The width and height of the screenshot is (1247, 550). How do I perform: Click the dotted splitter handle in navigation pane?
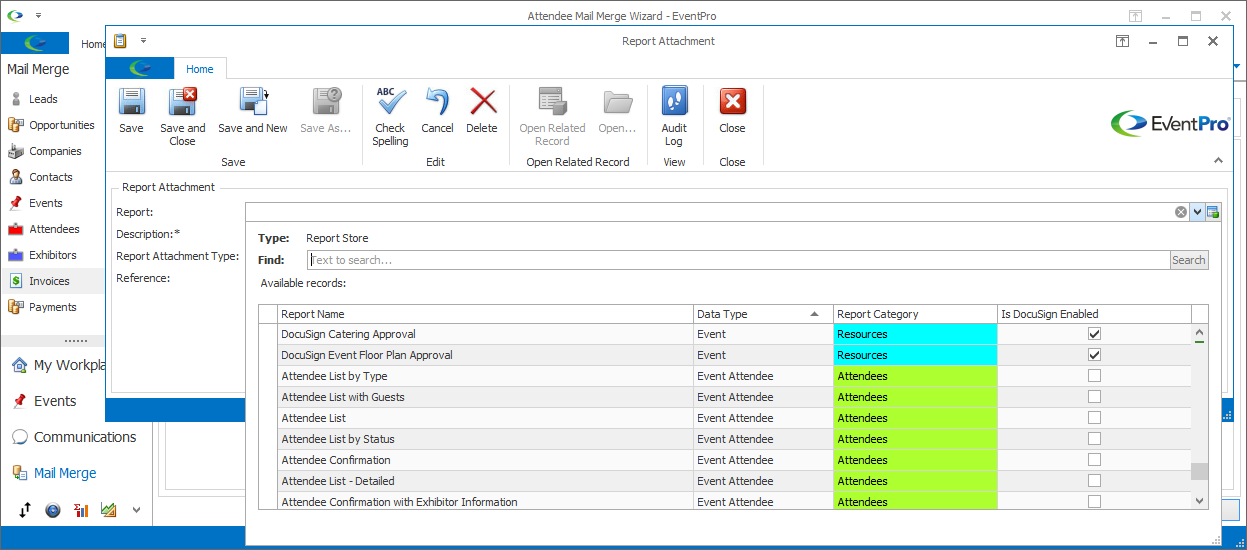pyautogui.click(x=75, y=340)
